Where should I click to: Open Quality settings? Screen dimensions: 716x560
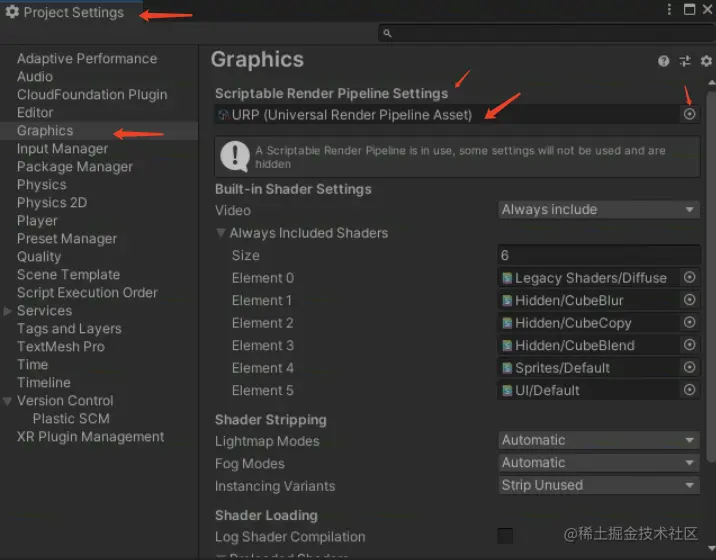click(39, 257)
